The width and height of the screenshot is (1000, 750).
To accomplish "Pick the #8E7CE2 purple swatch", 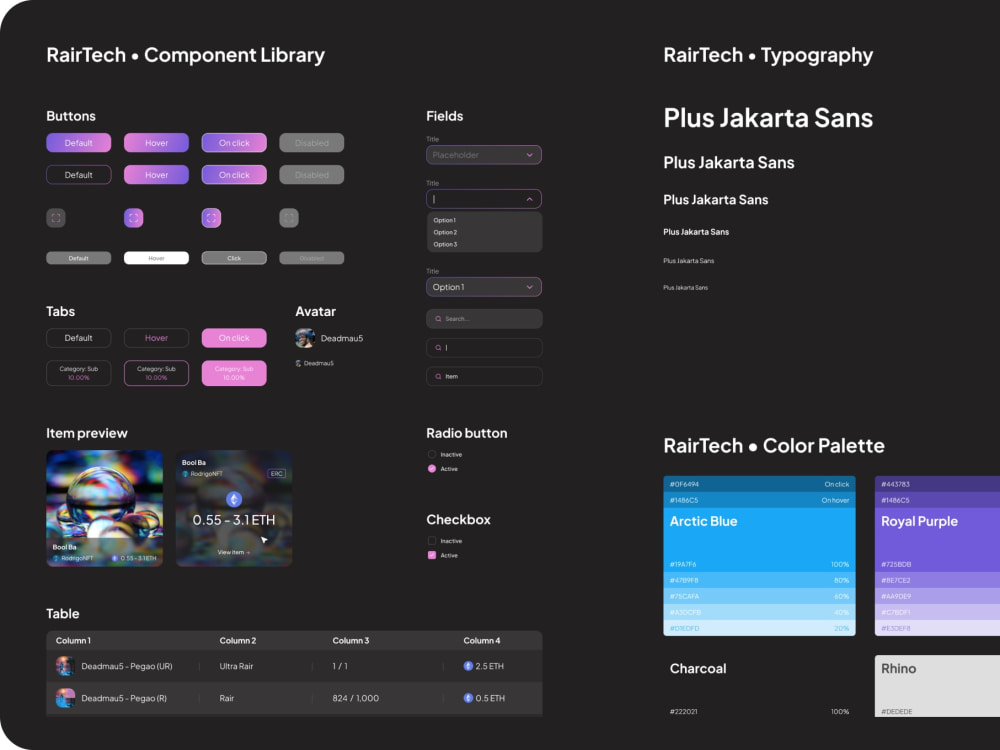I will tap(938, 580).
